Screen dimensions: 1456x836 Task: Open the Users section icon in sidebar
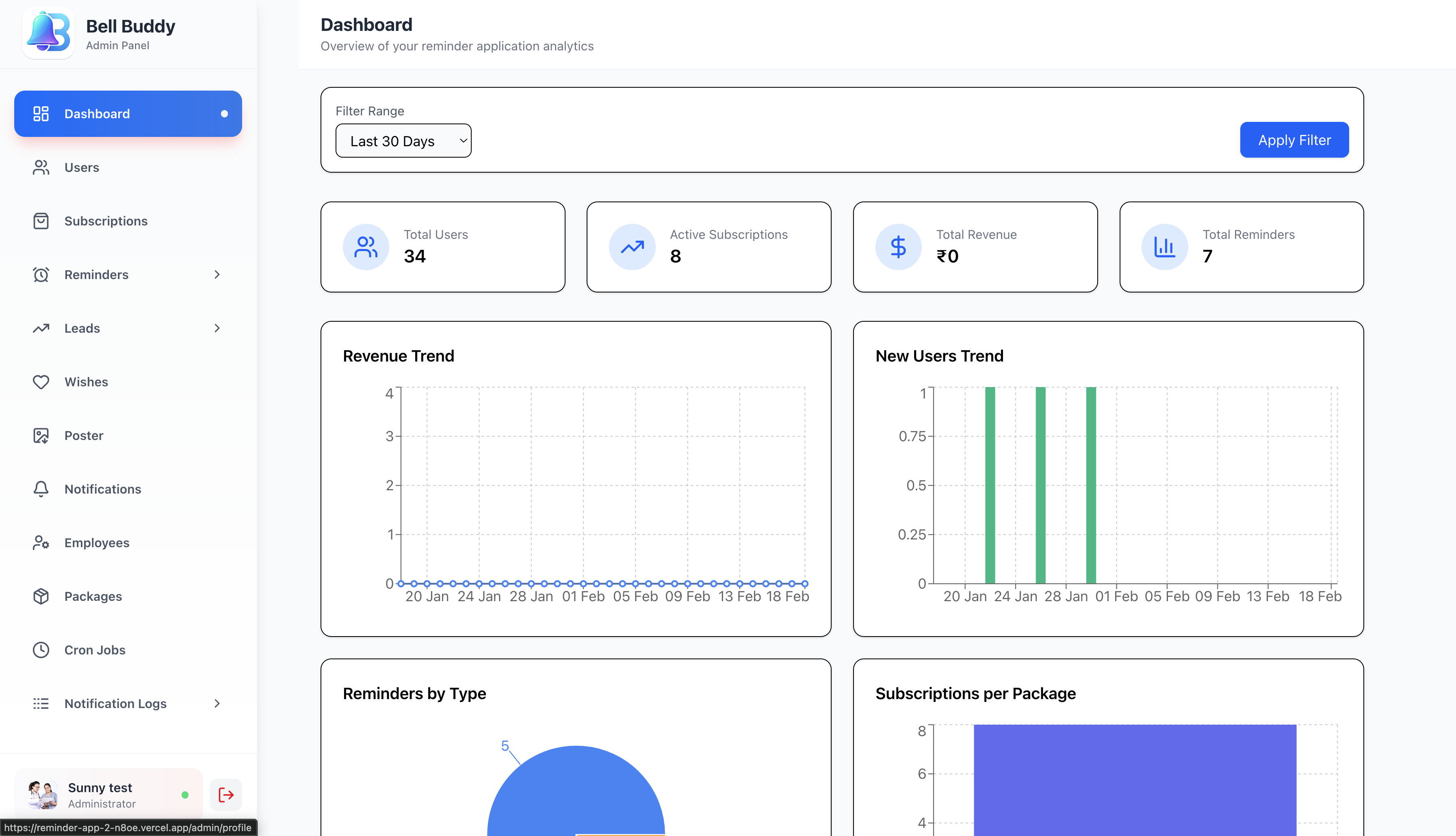pos(41,167)
